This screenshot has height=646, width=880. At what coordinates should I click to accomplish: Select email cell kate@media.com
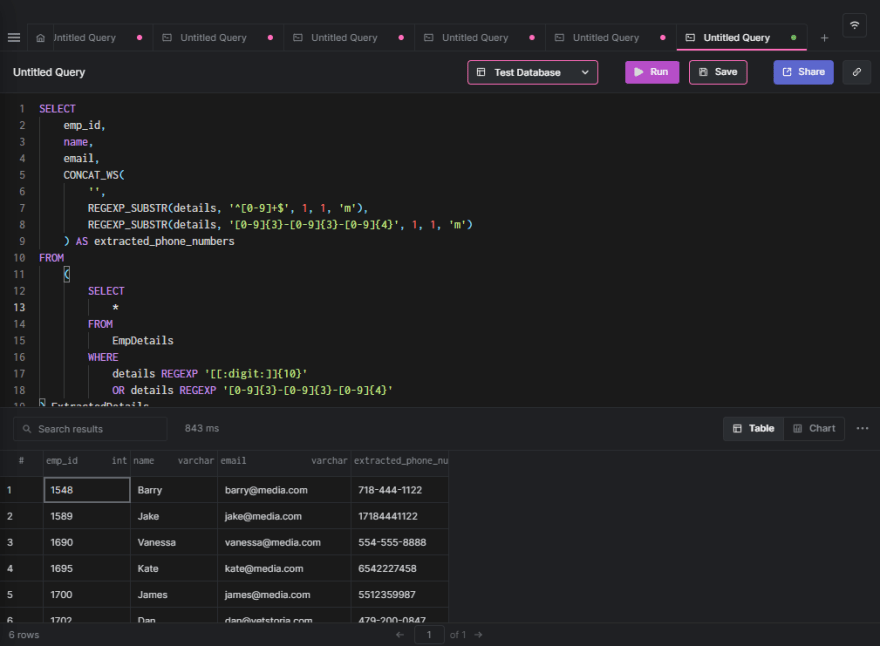284,569
